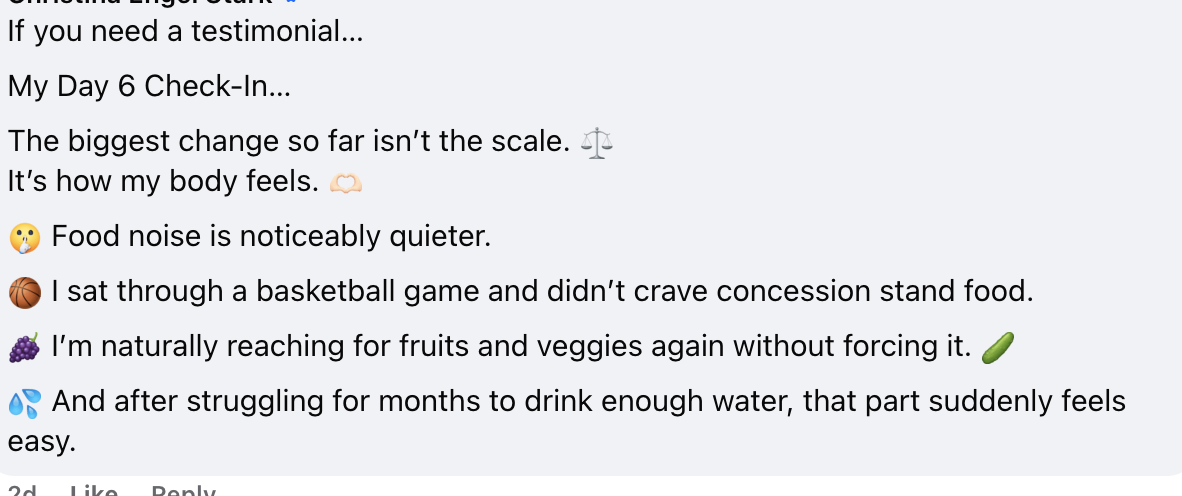Click the shushing face emoji
1182x496 pixels.
(x=24, y=238)
